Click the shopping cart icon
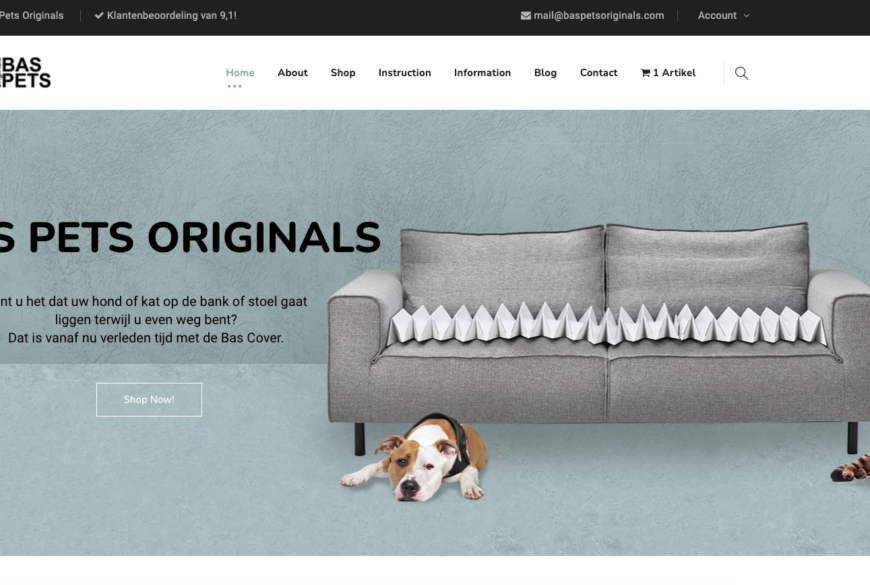Image resolution: width=870 pixels, height=585 pixels. [645, 73]
